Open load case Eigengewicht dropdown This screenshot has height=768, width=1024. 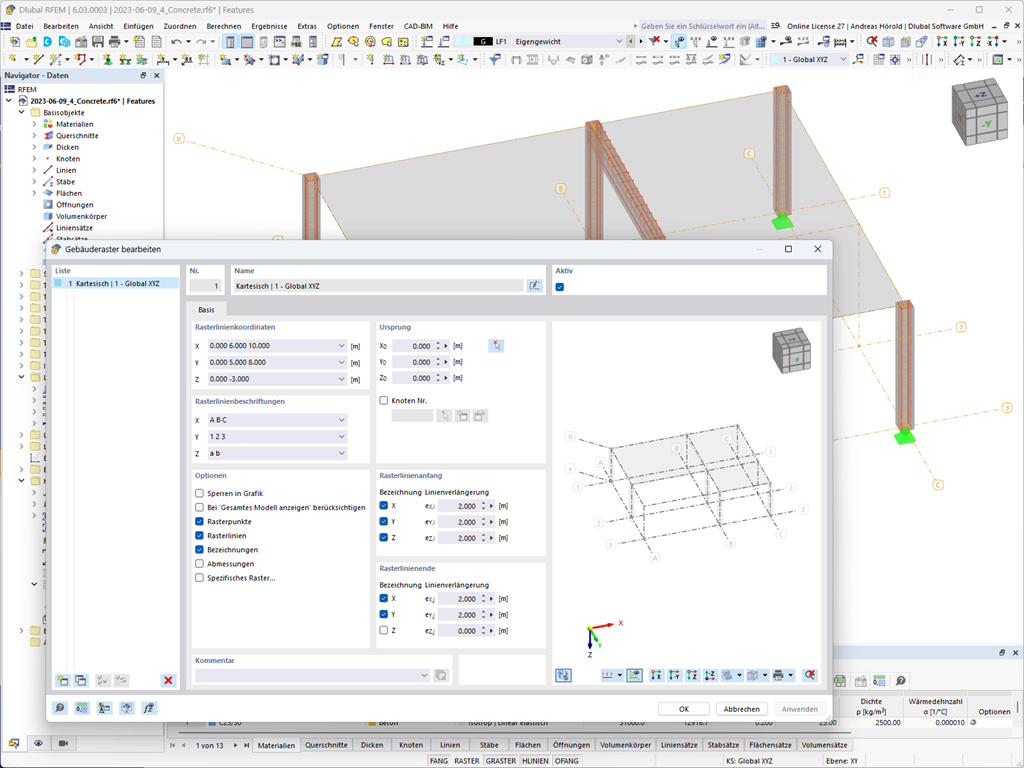pyautogui.click(x=619, y=41)
